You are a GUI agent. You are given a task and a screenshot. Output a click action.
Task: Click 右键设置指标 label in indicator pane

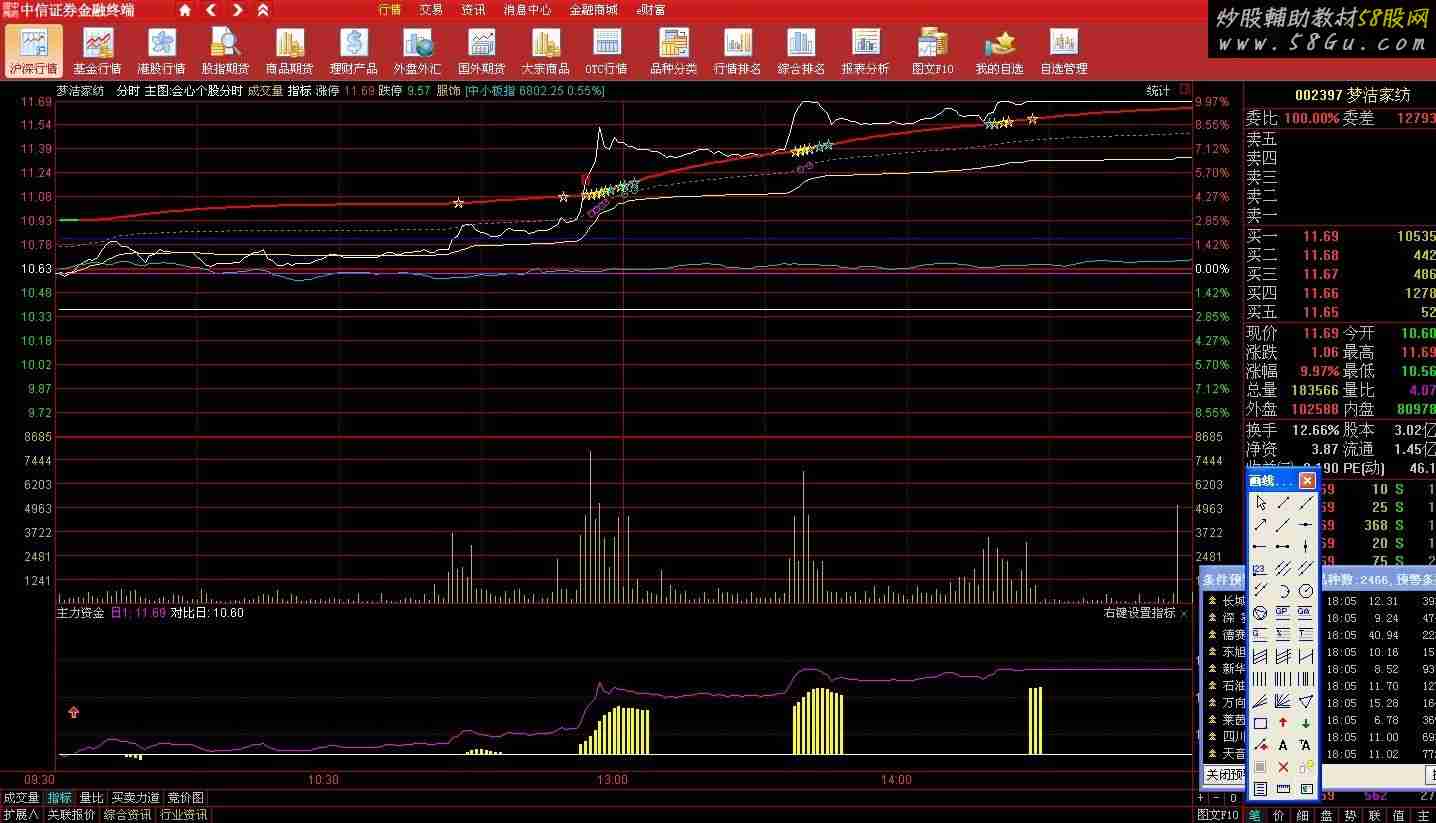[1140, 613]
